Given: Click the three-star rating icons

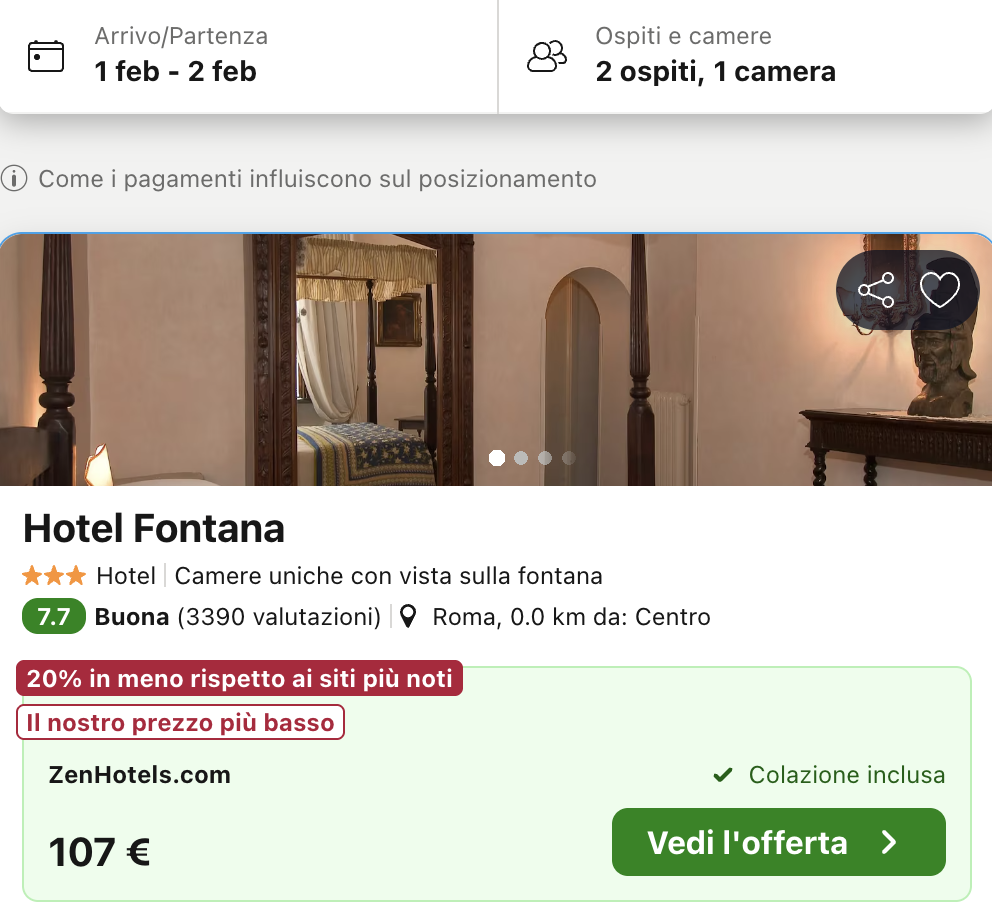Looking at the screenshot, I should 54,576.
